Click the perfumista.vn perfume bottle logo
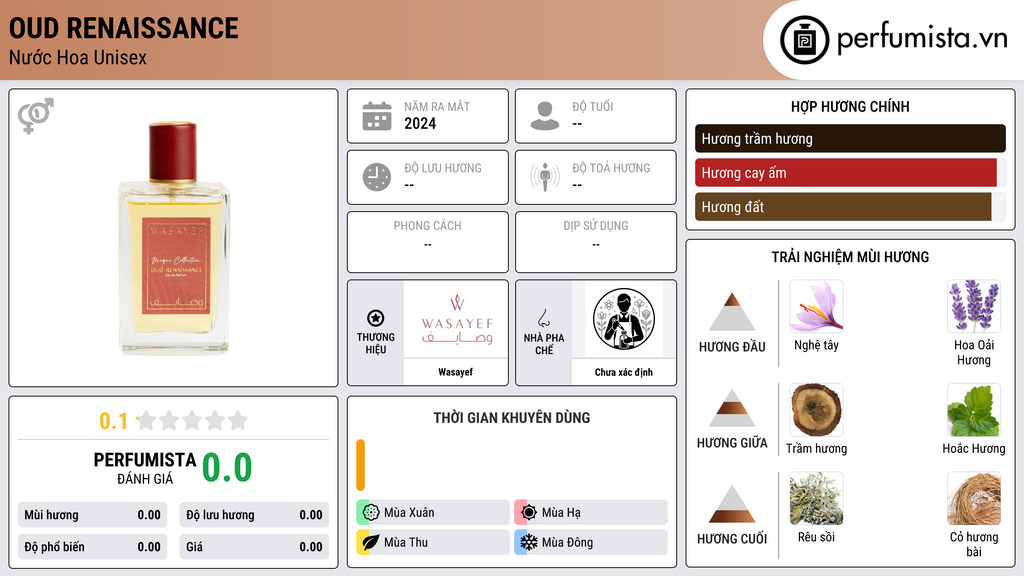The image size is (1024, 576). [804, 40]
